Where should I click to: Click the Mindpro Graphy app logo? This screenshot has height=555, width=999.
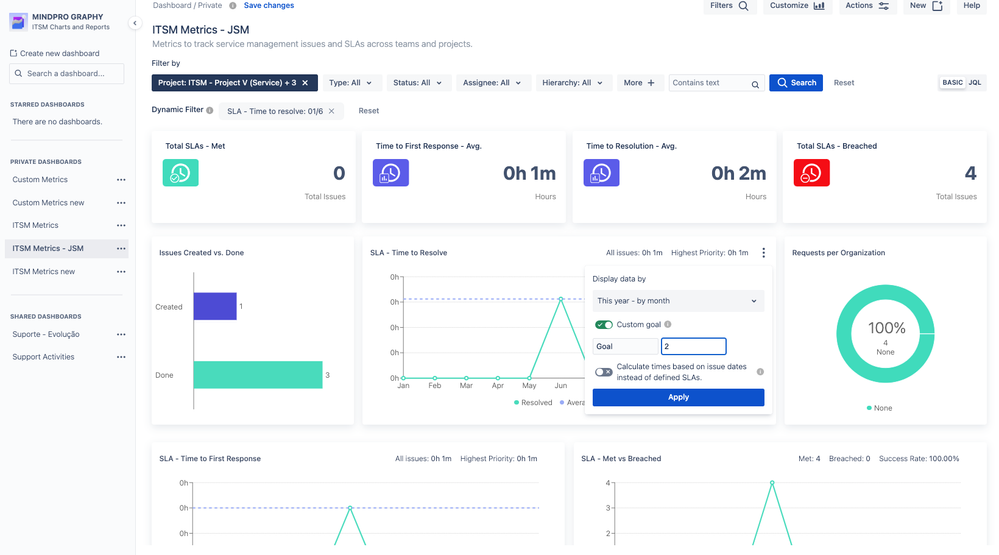click(18, 22)
